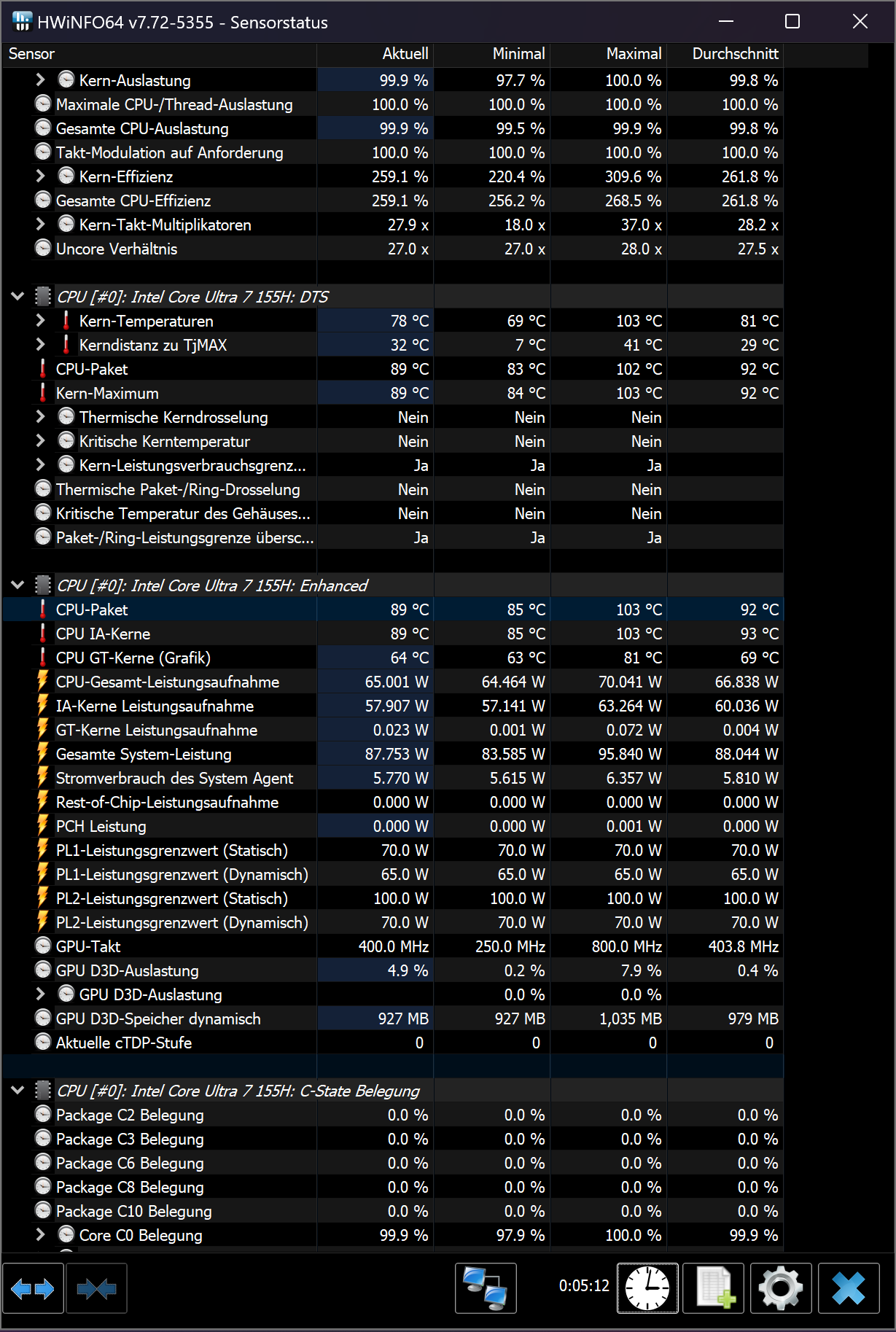Click the blue X close sensors button

(x=849, y=1288)
